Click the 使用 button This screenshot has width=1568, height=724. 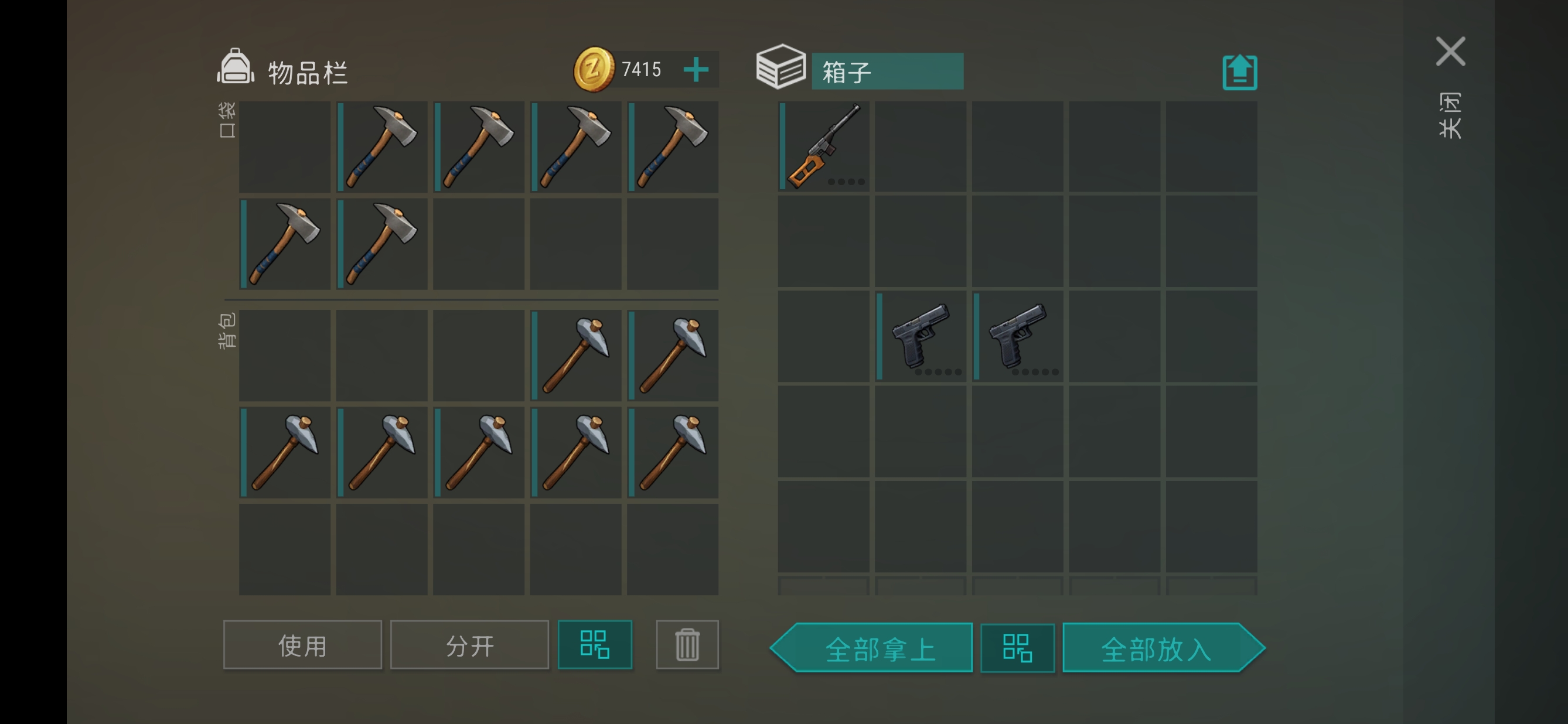[302, 644]
